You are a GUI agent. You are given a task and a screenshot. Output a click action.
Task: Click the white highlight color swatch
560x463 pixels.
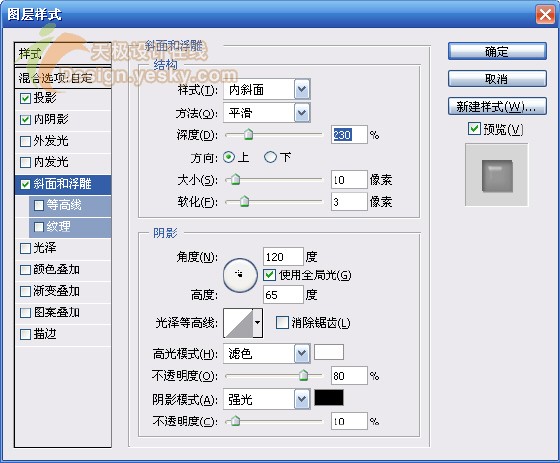(329, 352)
